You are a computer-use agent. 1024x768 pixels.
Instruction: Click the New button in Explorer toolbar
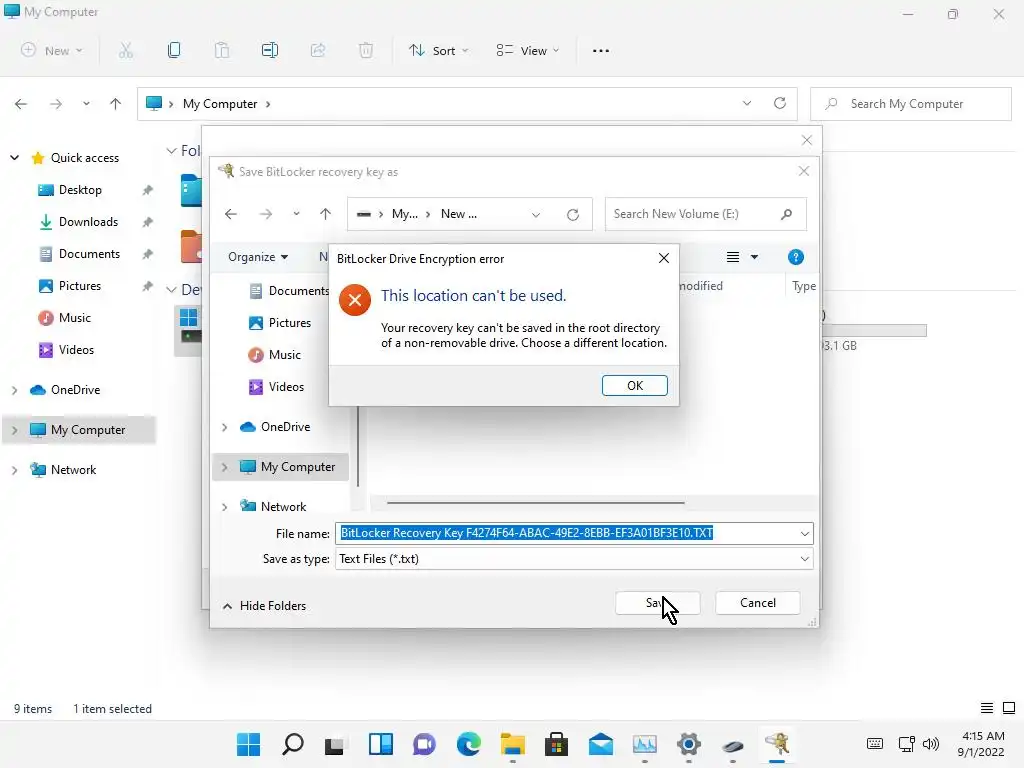coord(52,50)
